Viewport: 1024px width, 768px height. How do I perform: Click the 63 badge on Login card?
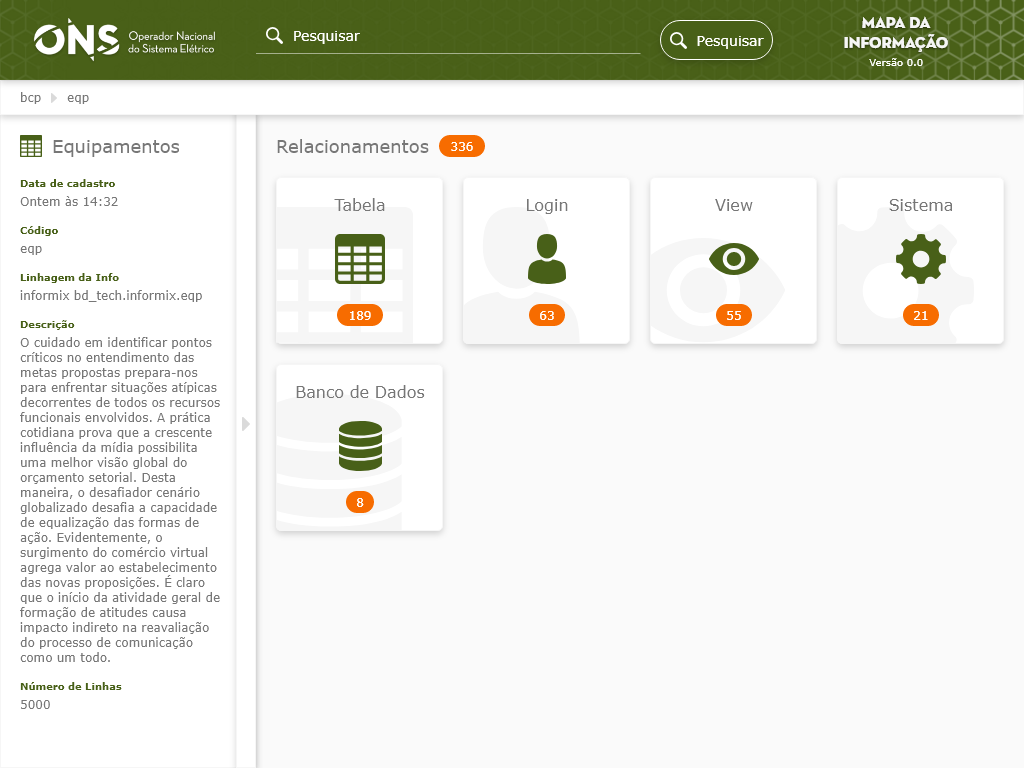(x=547, y=315)
